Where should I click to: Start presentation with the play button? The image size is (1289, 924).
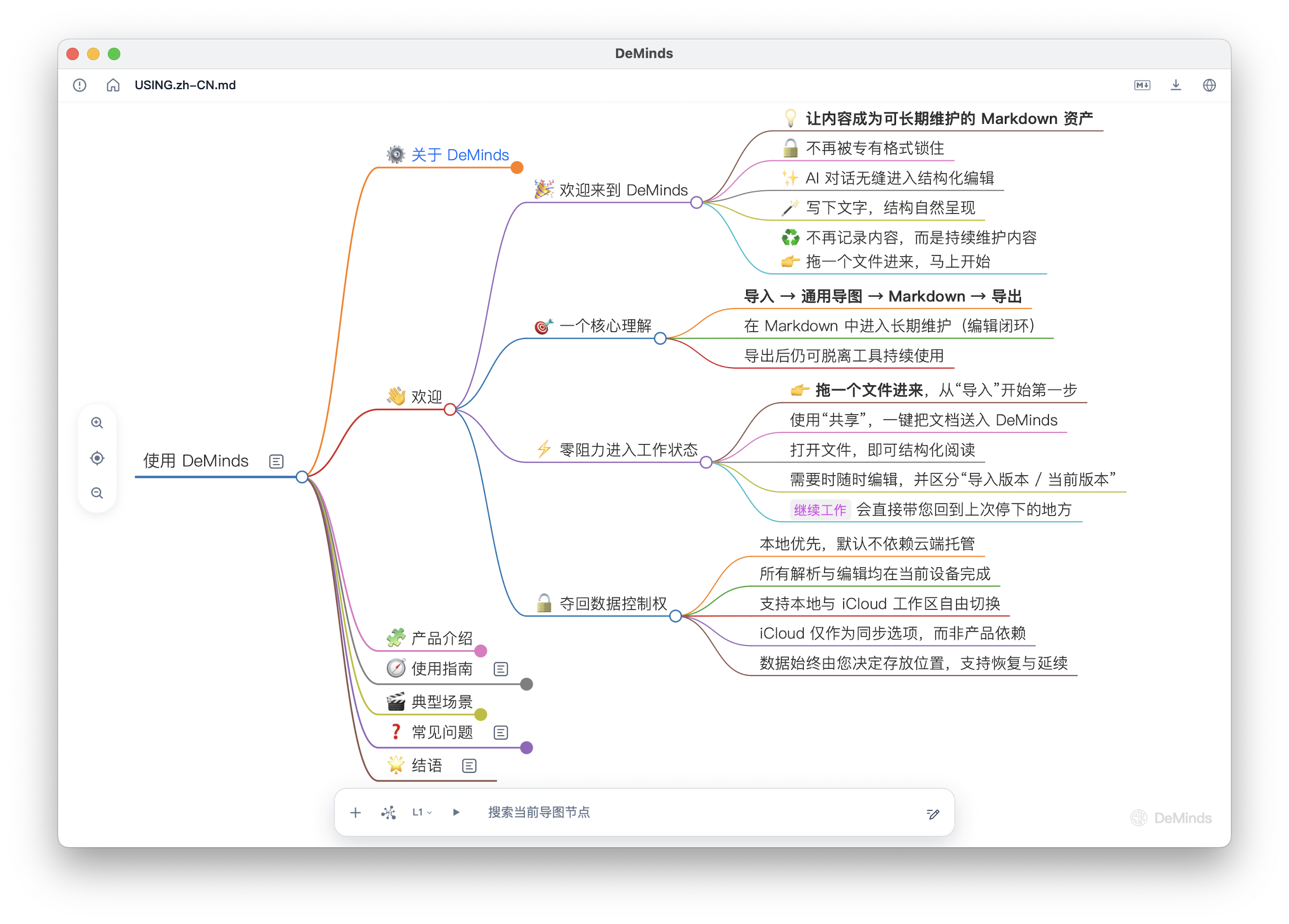tap(456, 813)
